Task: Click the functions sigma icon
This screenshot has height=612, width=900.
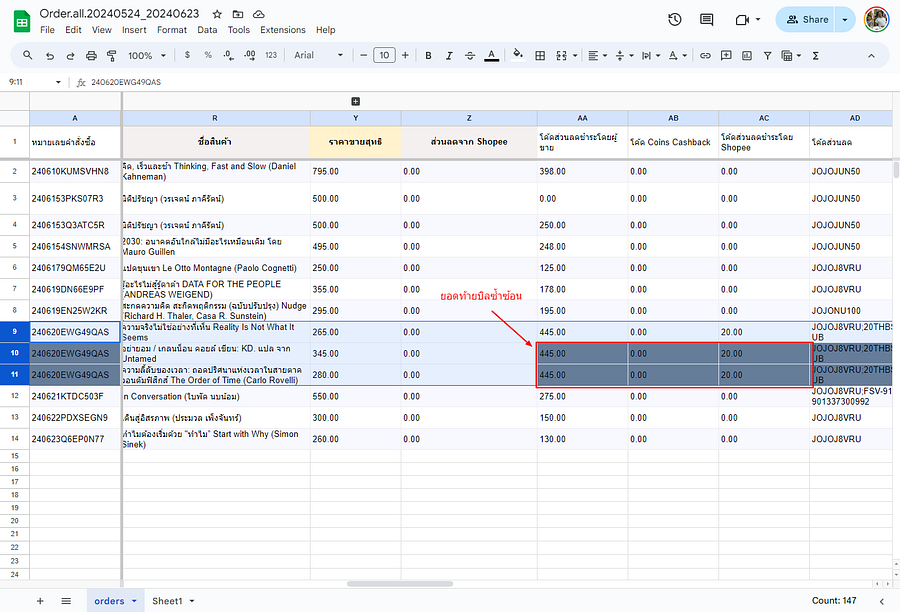Action: click(x=815, y=55)
